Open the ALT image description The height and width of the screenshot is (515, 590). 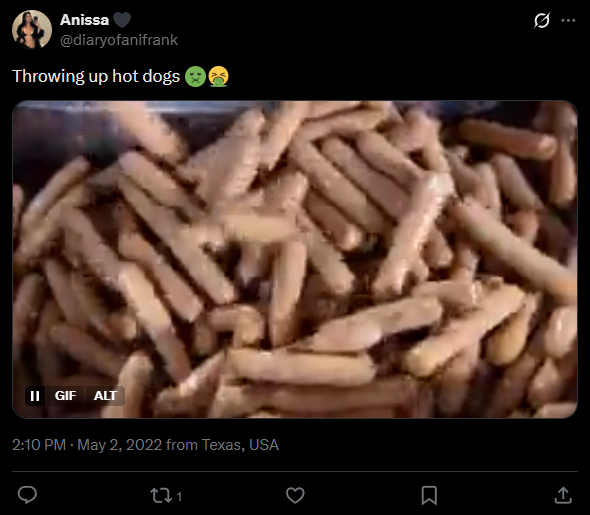click(x=105, y=396)
